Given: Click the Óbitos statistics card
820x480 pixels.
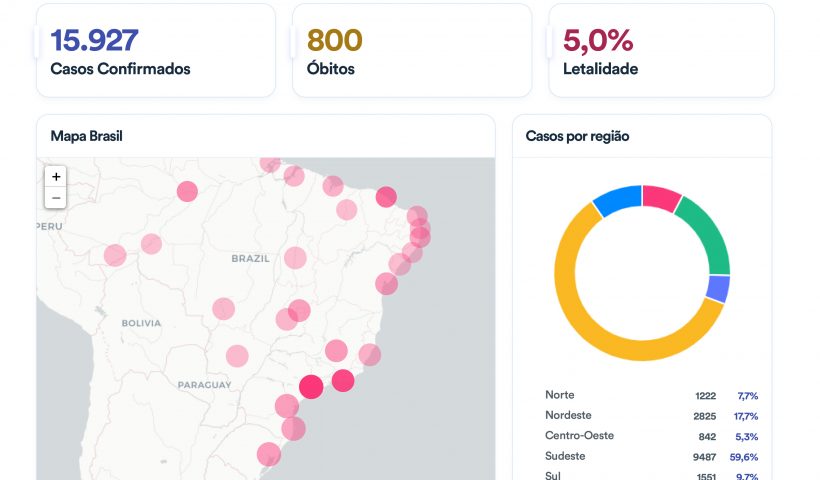Looking at the screenshot, I should point(411,50).
